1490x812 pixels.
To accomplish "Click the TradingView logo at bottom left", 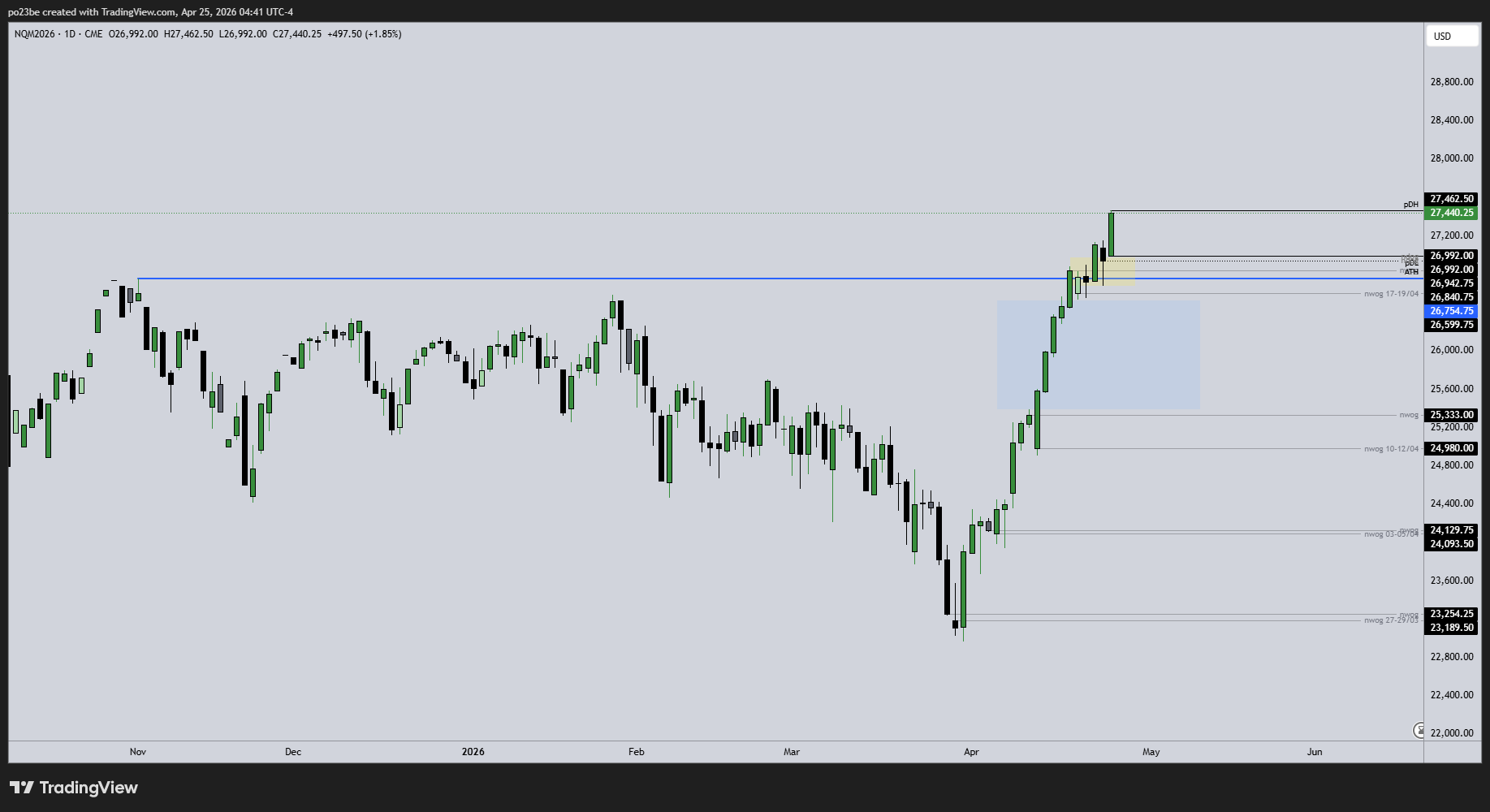I will tap(74, 788).
